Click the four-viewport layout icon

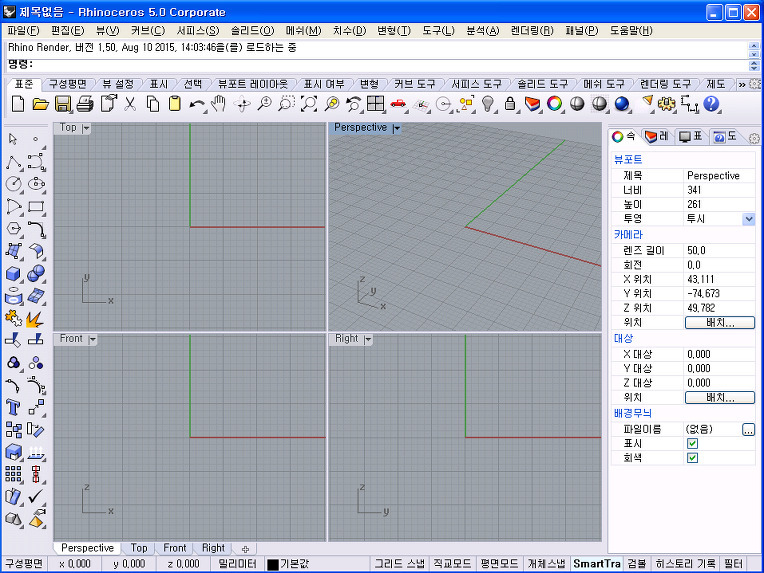(375, 104)
